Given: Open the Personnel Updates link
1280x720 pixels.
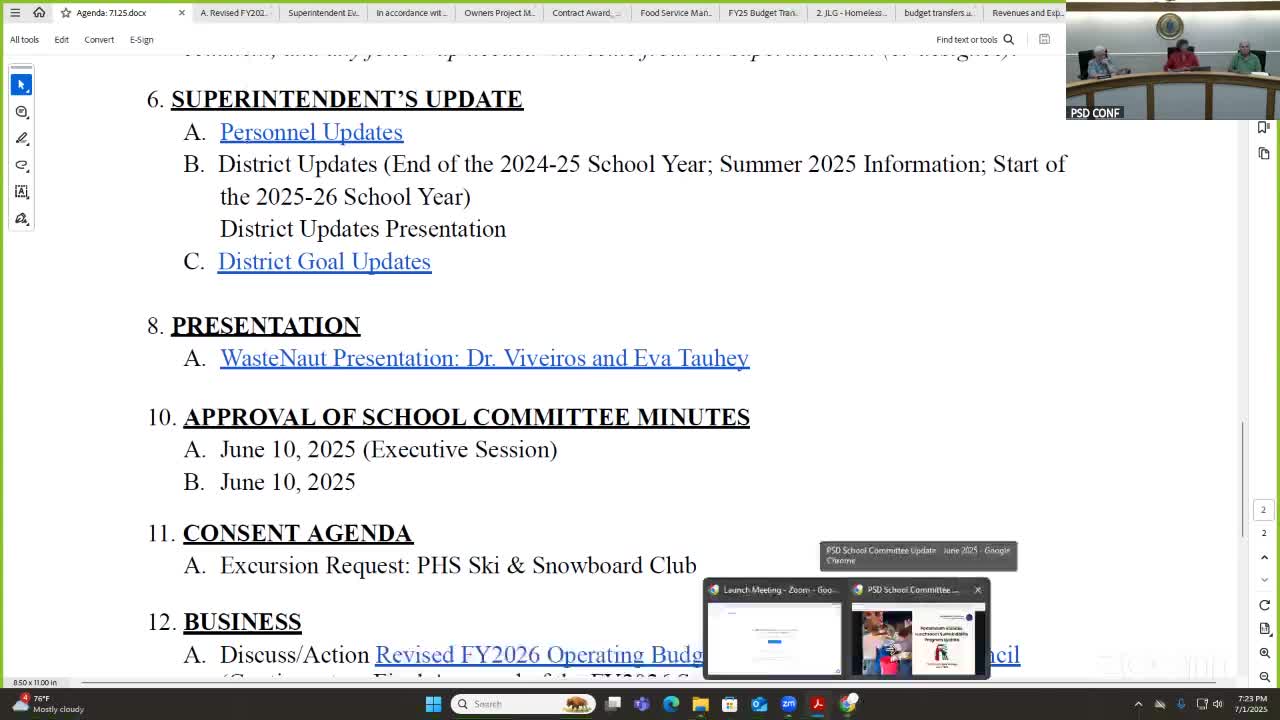Looking at the screenshot, I should point(311,132).
